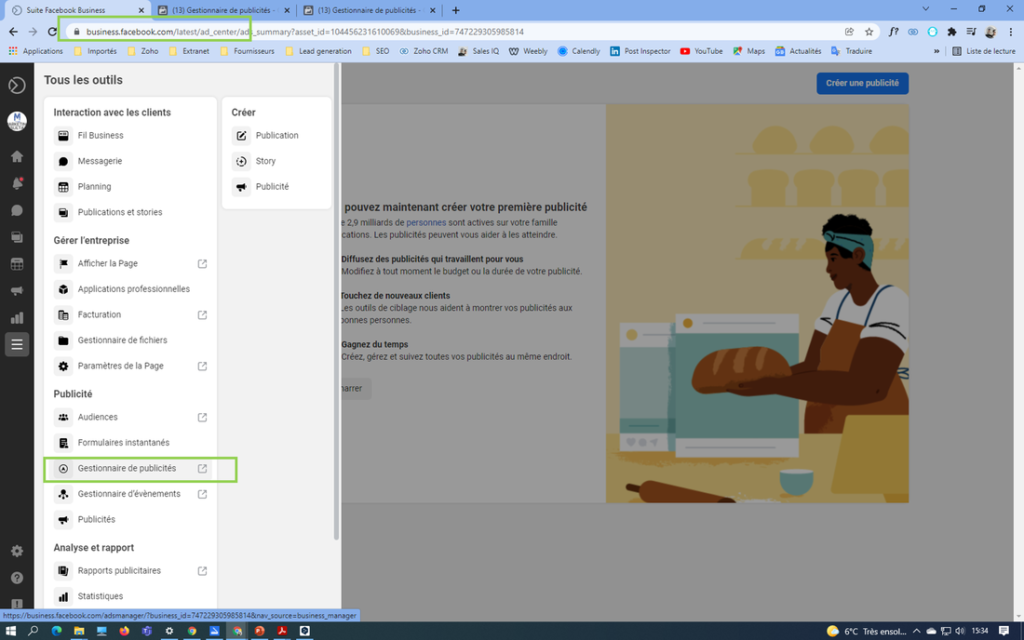Click the Créer une publicité button
This screenshot has width=1024, height=640.
(x=861, y=84)
